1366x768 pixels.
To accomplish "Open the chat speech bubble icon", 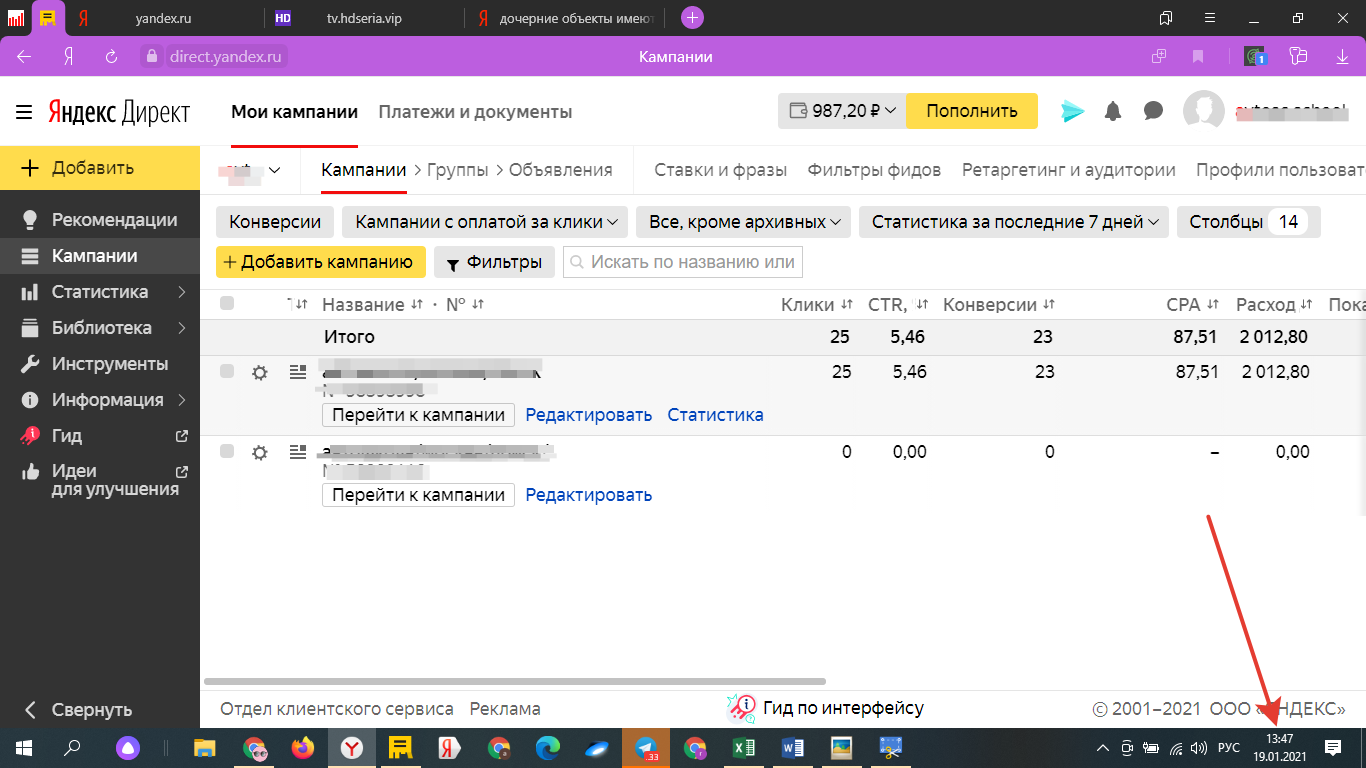I will [1153, 111].
